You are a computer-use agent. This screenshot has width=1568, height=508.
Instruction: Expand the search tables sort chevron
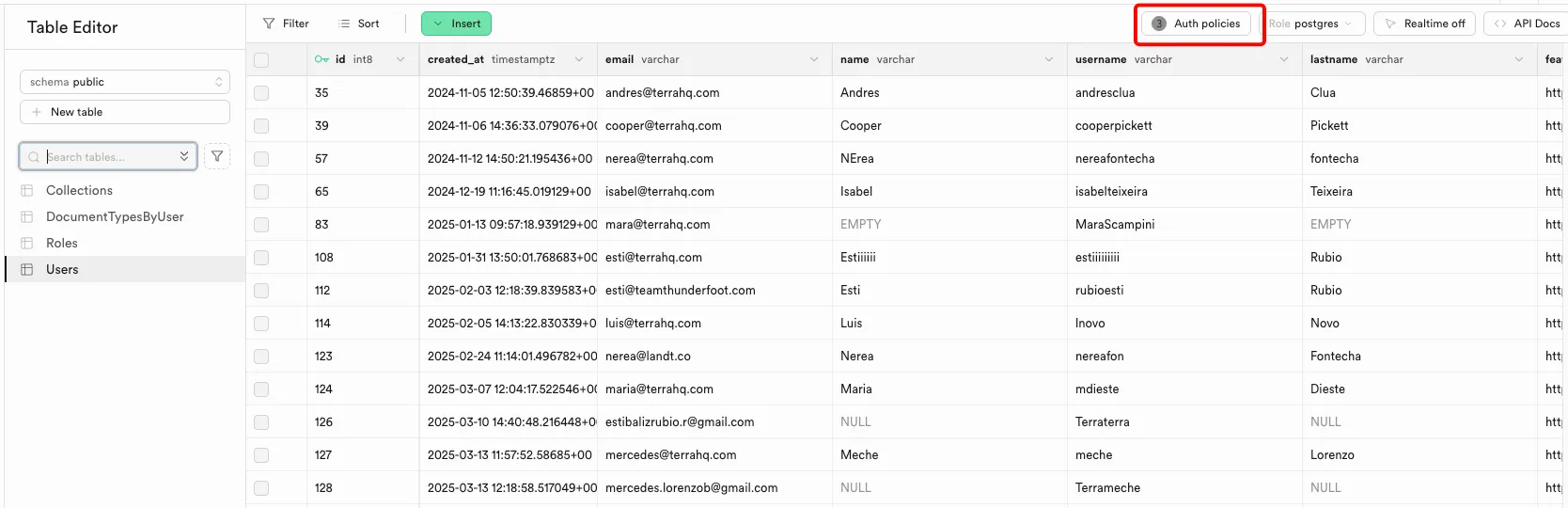tap(184, 156)
